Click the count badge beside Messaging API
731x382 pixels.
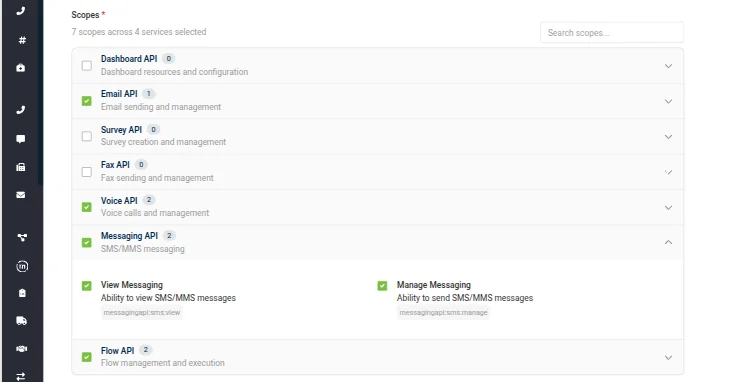click(x=169, y=236)
